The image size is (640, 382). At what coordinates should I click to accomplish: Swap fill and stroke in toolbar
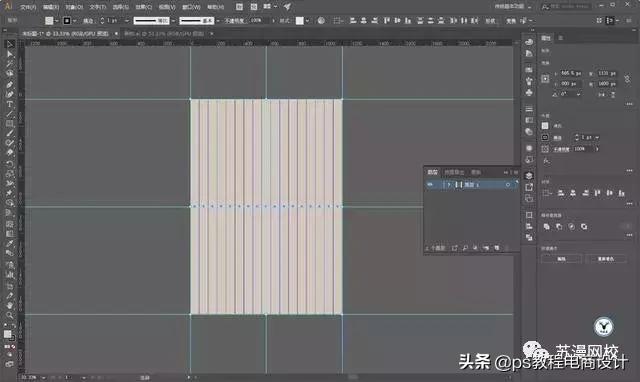coord(13,326)
